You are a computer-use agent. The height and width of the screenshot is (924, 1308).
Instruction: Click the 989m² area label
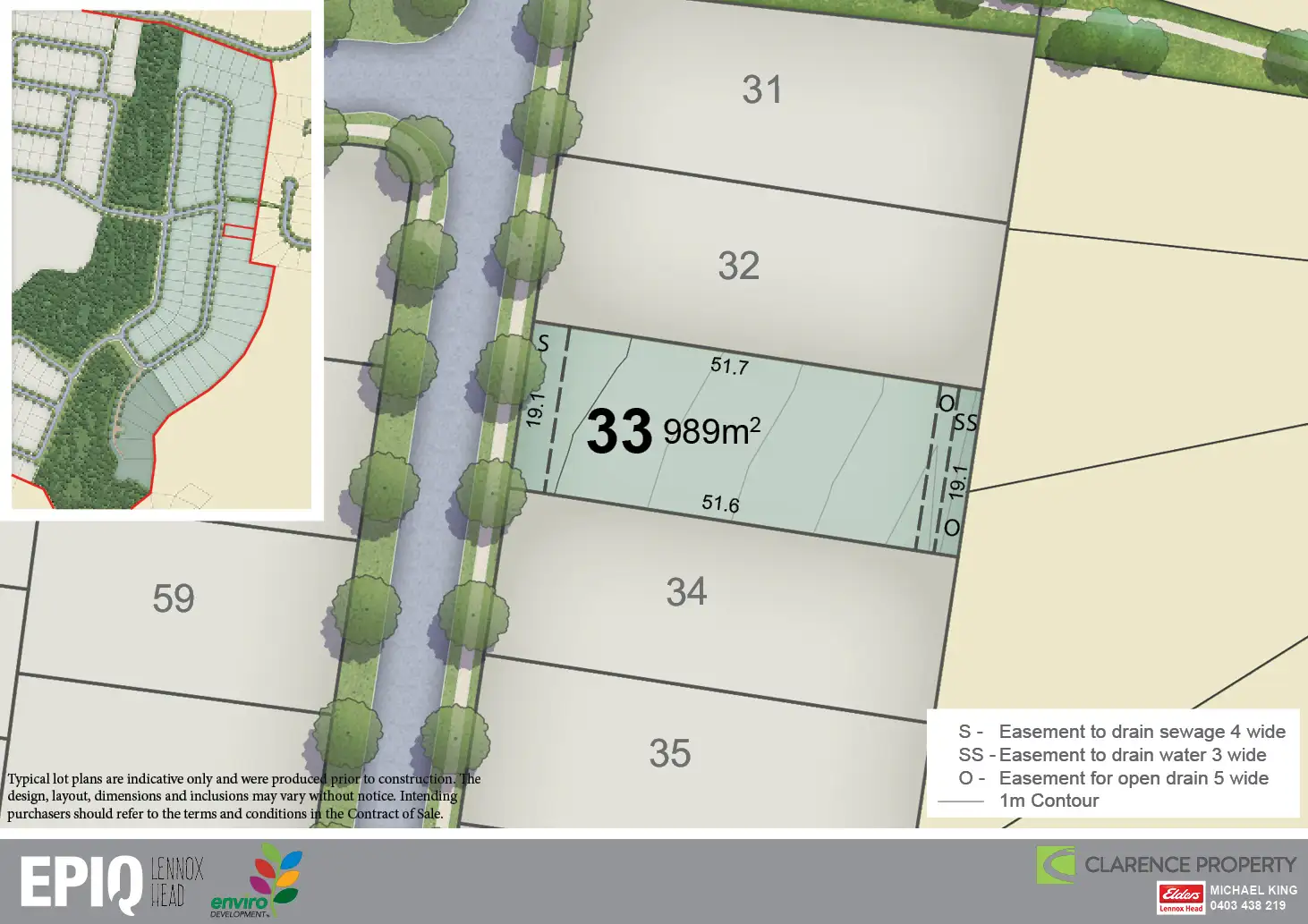tap(711, 431)
